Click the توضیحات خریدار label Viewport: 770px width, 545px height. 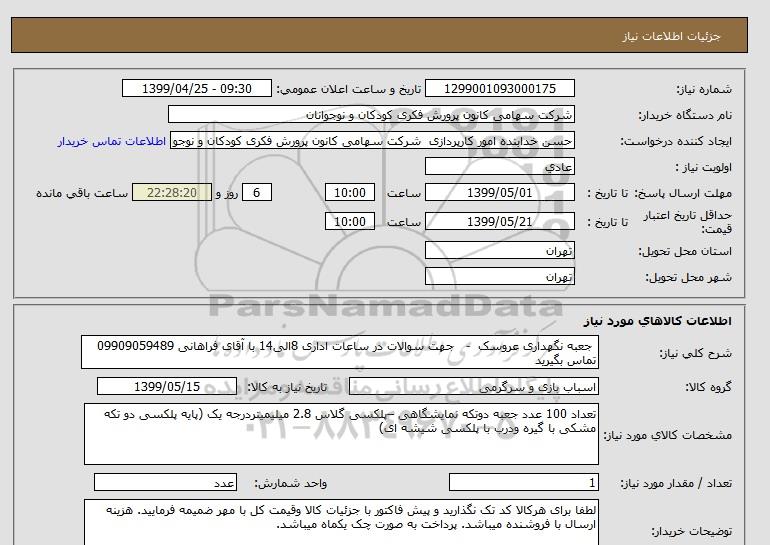[692, 531]
